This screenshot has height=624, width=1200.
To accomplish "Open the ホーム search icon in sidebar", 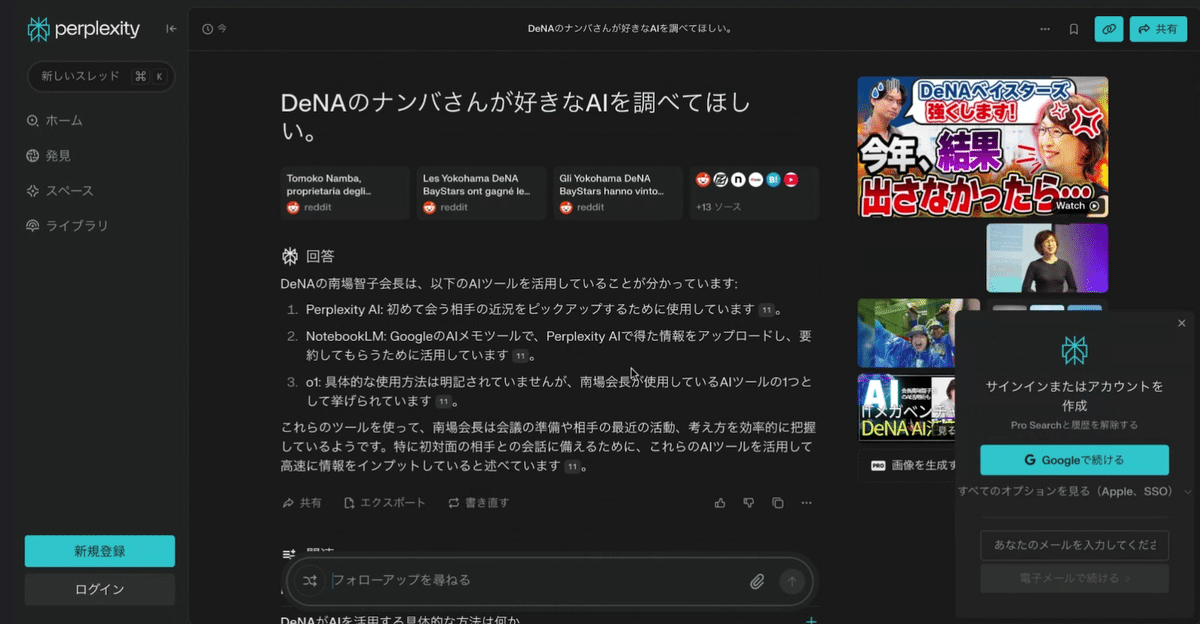I will pyautogui.click(x=33, y=121).
